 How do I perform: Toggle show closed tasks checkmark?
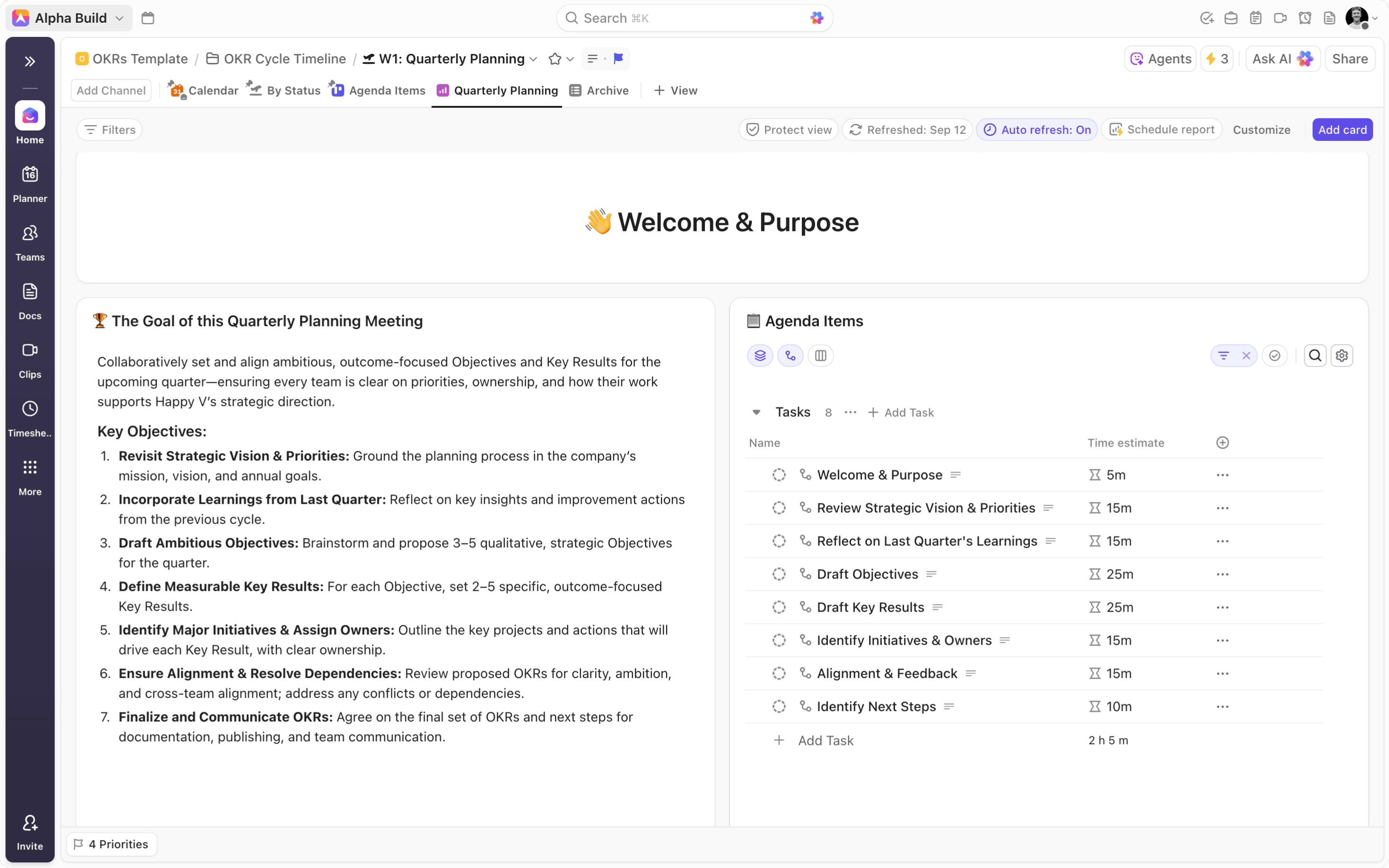[1274, 356]
